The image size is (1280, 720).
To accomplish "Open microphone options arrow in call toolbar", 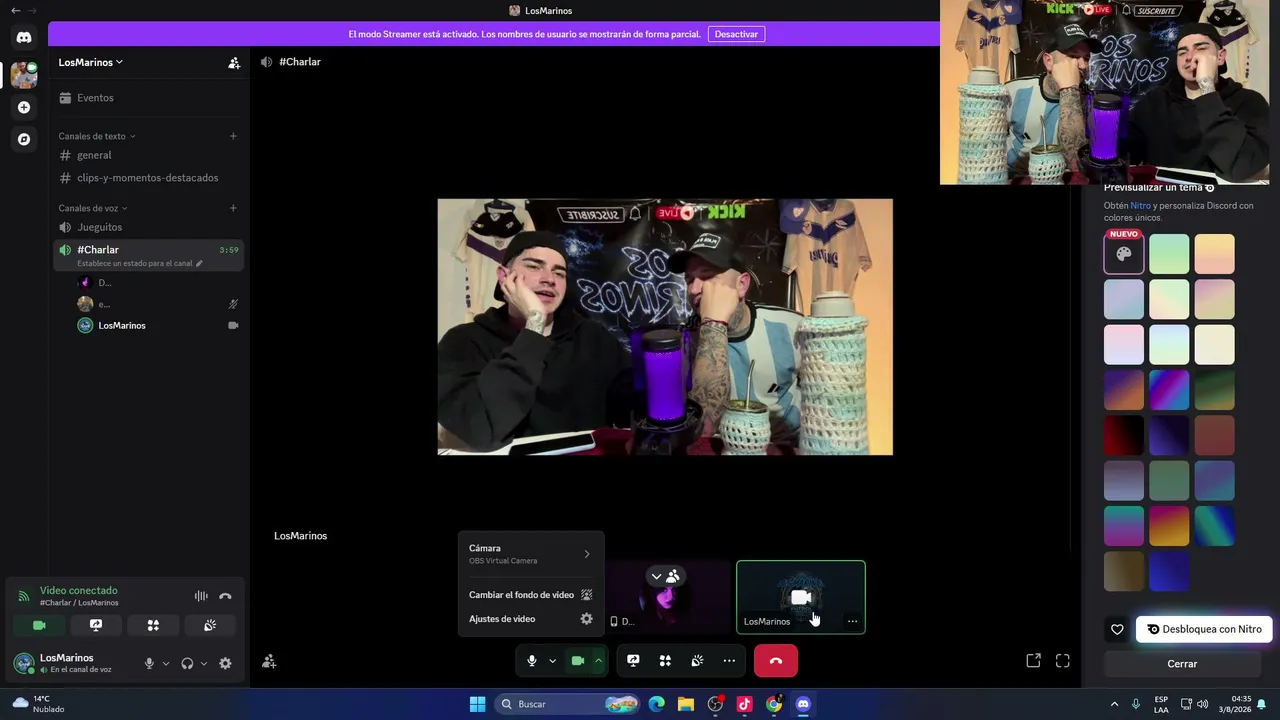I will point(552,661).
